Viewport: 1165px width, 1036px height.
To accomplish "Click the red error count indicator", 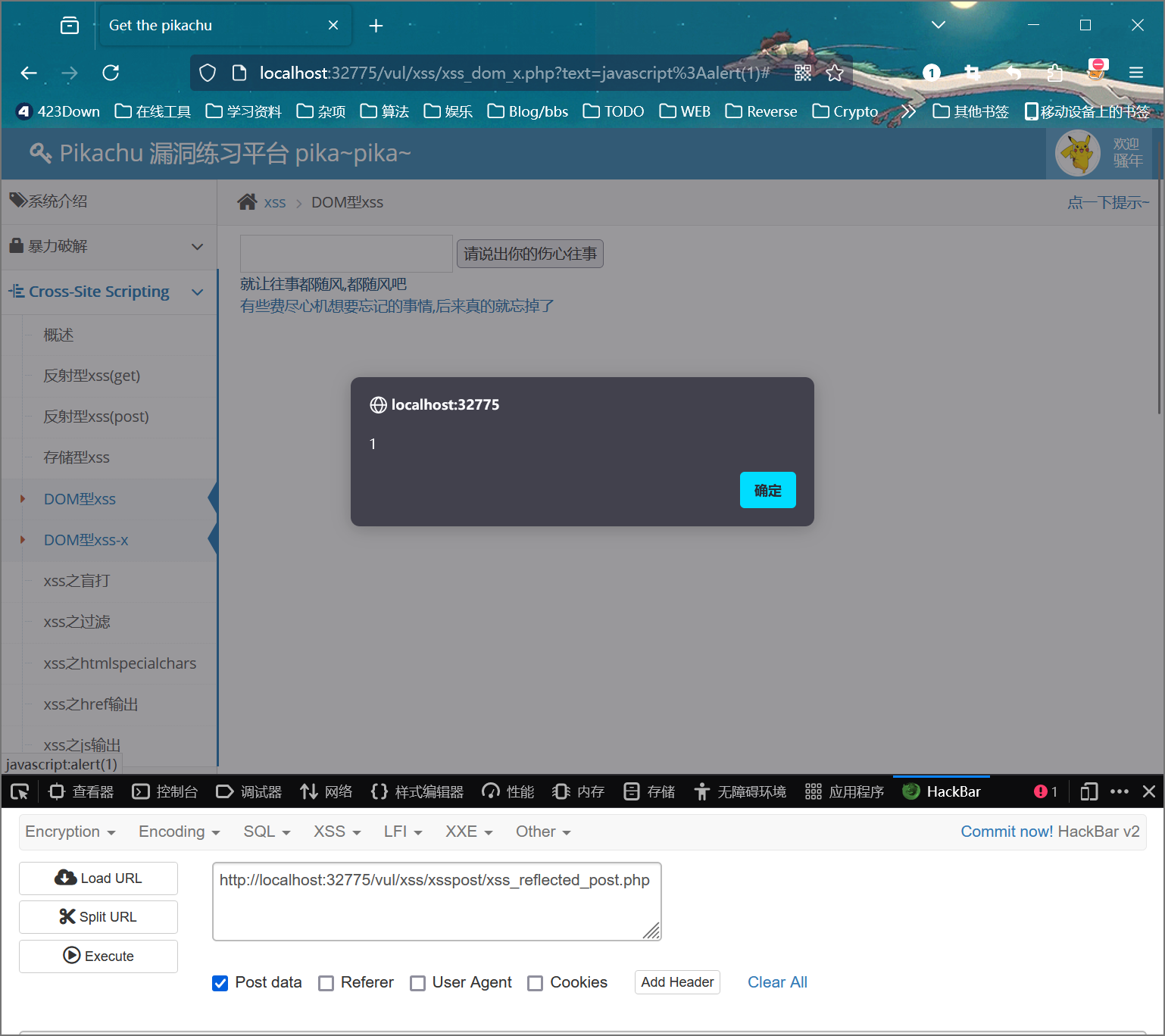I will (1045, 791).
